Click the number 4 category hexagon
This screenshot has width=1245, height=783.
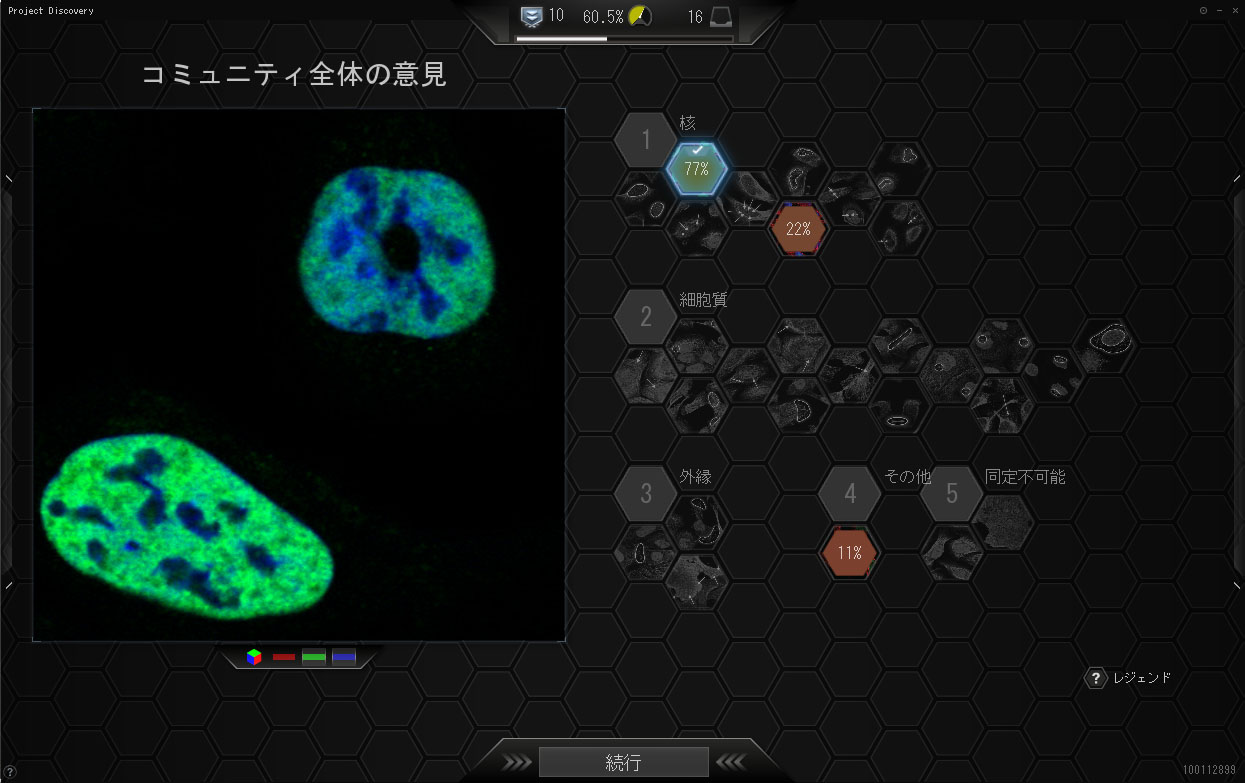[850, 493]
